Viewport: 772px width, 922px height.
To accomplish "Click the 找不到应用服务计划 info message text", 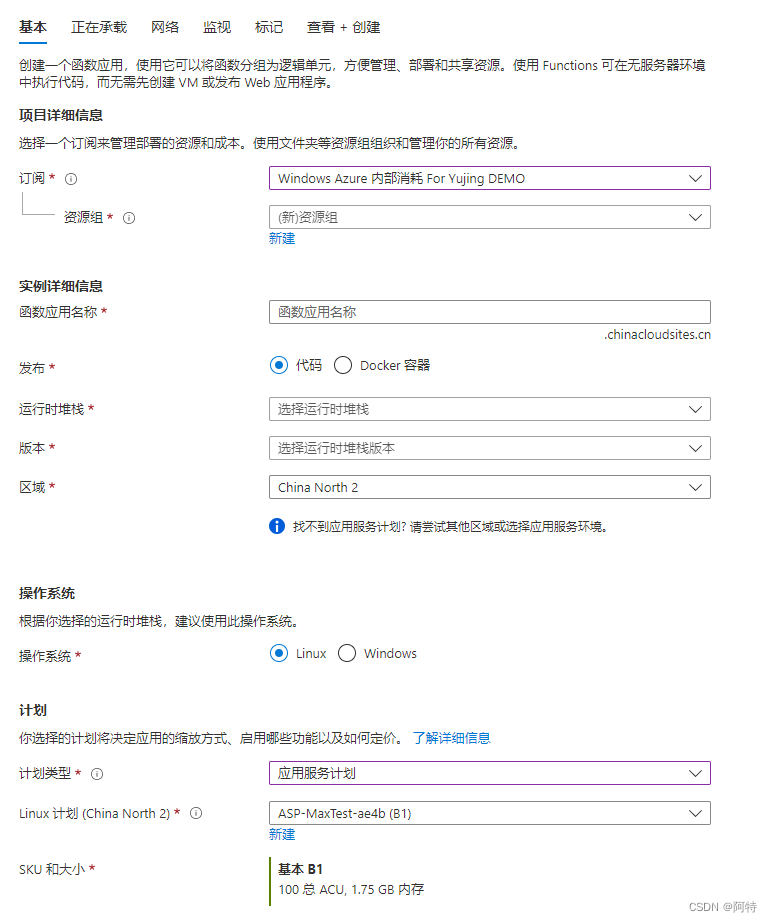I will pos(450,527).
